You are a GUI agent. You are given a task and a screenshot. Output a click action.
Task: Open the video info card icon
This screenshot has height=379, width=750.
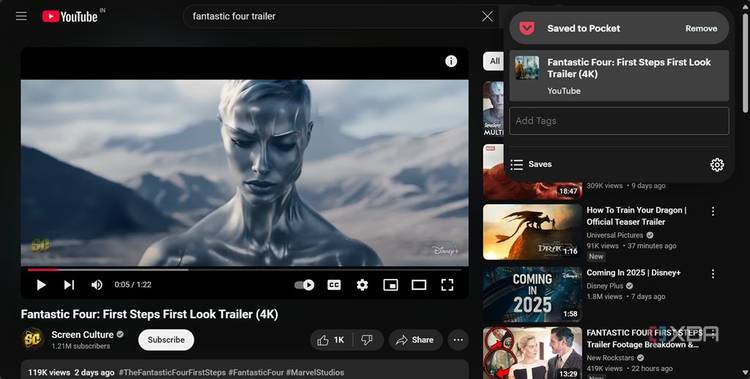451,61
